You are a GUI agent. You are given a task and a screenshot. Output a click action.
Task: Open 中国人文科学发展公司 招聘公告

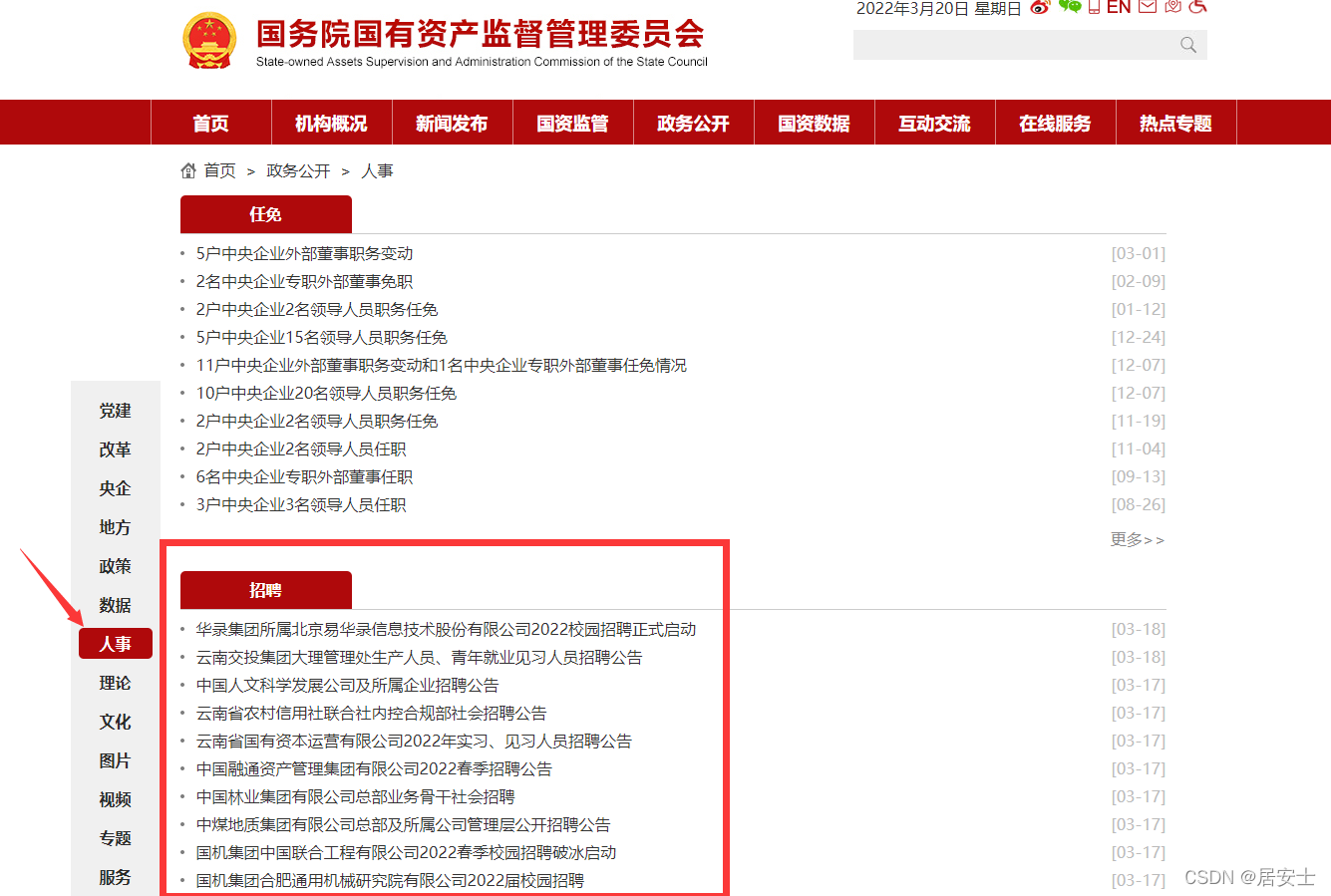coord(347,686)
